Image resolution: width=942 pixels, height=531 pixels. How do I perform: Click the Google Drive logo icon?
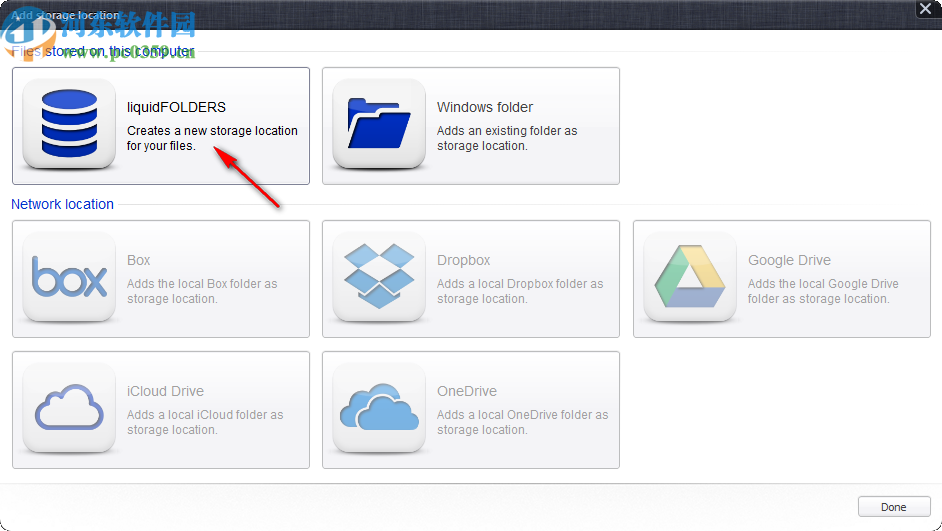pos(690,277)
